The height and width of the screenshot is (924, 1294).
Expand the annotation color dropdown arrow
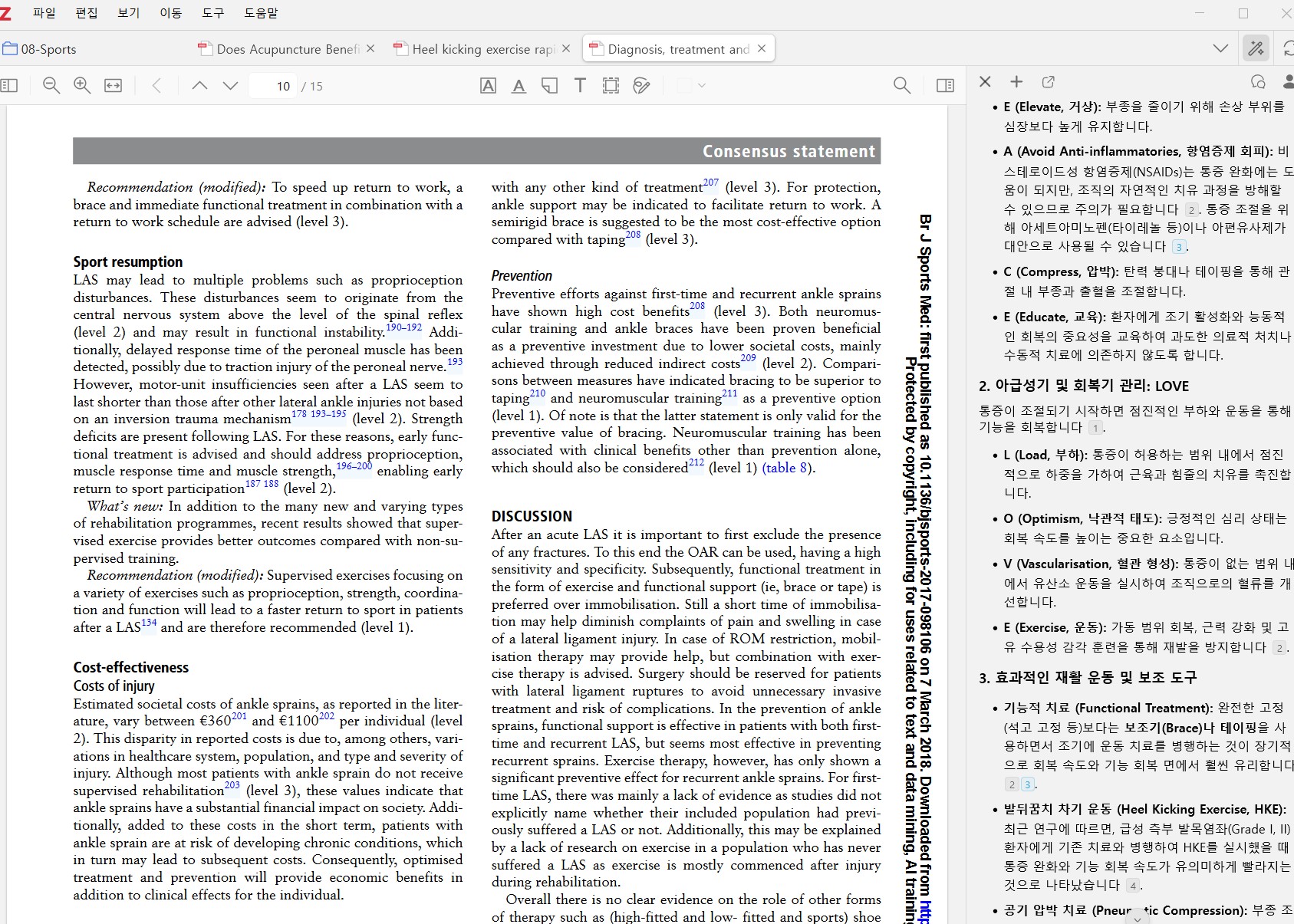(701, 86)
